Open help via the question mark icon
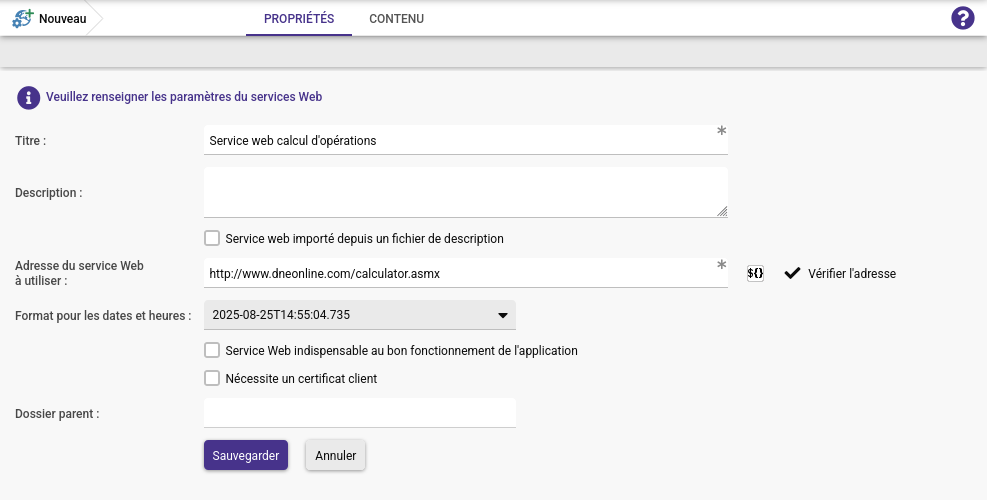The image size is (987, 500). 962,18
